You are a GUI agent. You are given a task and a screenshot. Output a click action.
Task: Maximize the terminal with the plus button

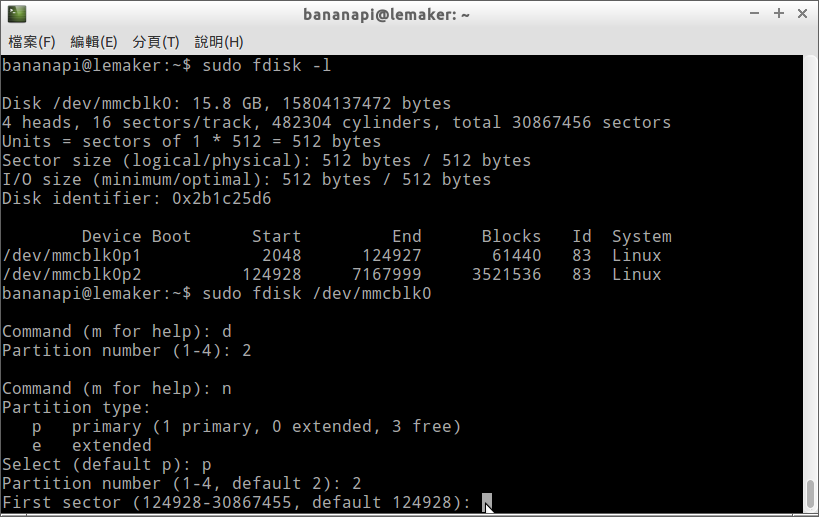[779, 14]
